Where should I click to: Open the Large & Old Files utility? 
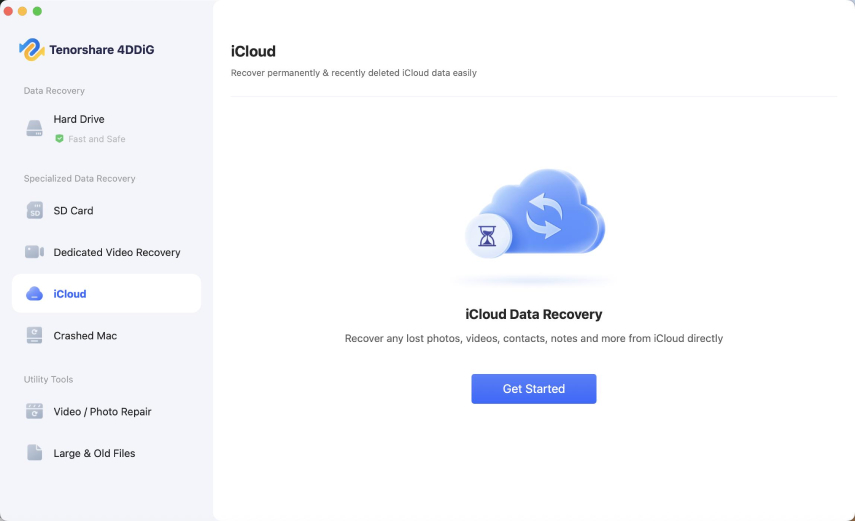94,453
